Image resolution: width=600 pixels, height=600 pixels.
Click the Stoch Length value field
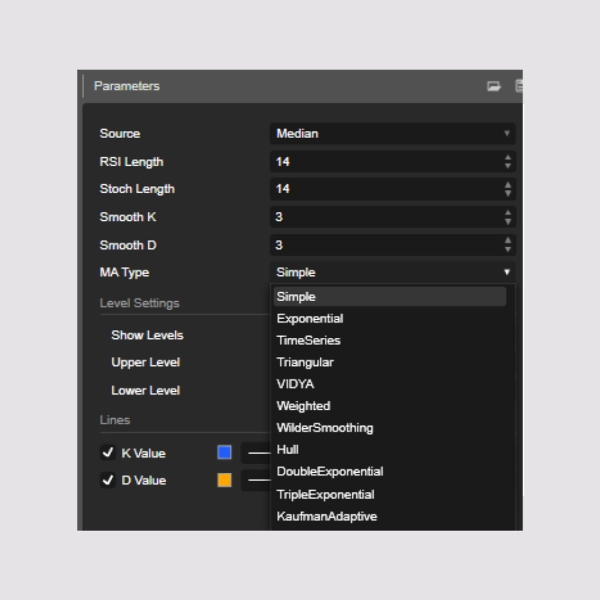(385, 189)
